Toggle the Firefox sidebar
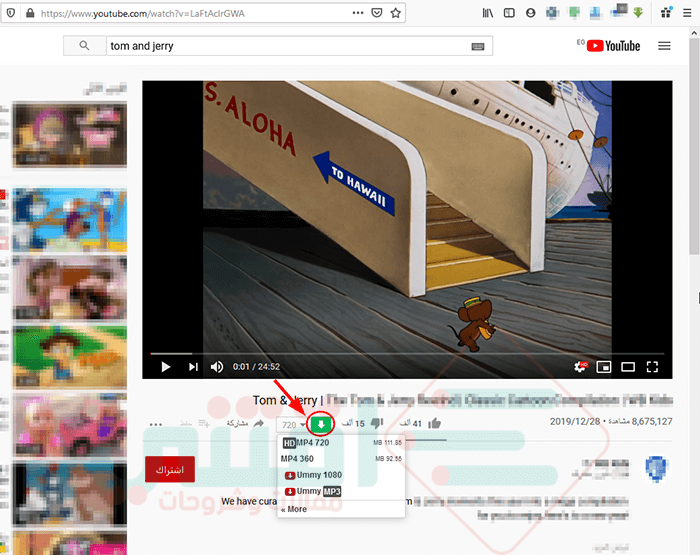The width and height of the screenshot is (700, 555). 509,13
